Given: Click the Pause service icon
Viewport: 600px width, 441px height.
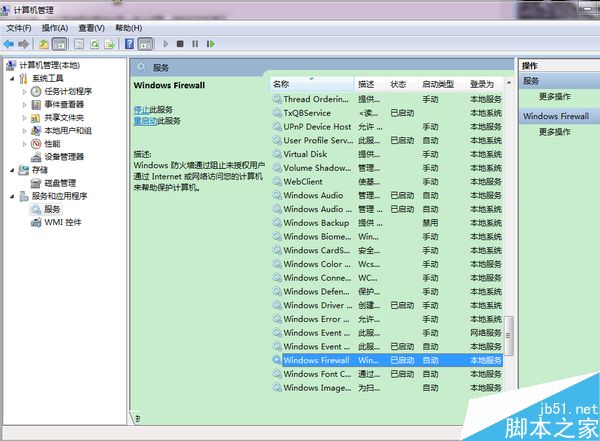Looking at the screenshot, I should [195, 44].
